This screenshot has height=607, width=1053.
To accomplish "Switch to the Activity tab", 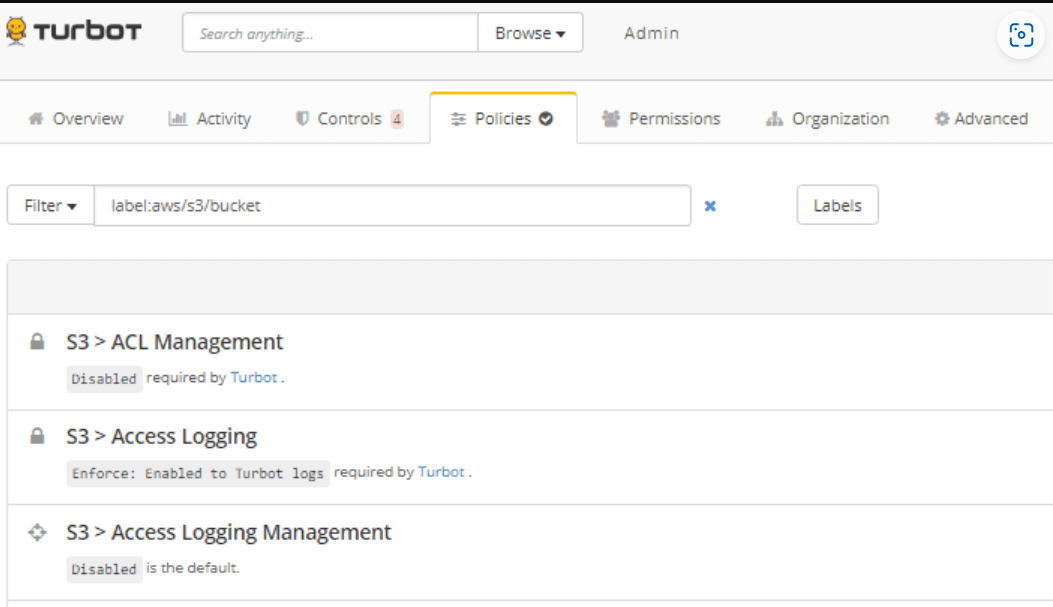I will 210,119.
